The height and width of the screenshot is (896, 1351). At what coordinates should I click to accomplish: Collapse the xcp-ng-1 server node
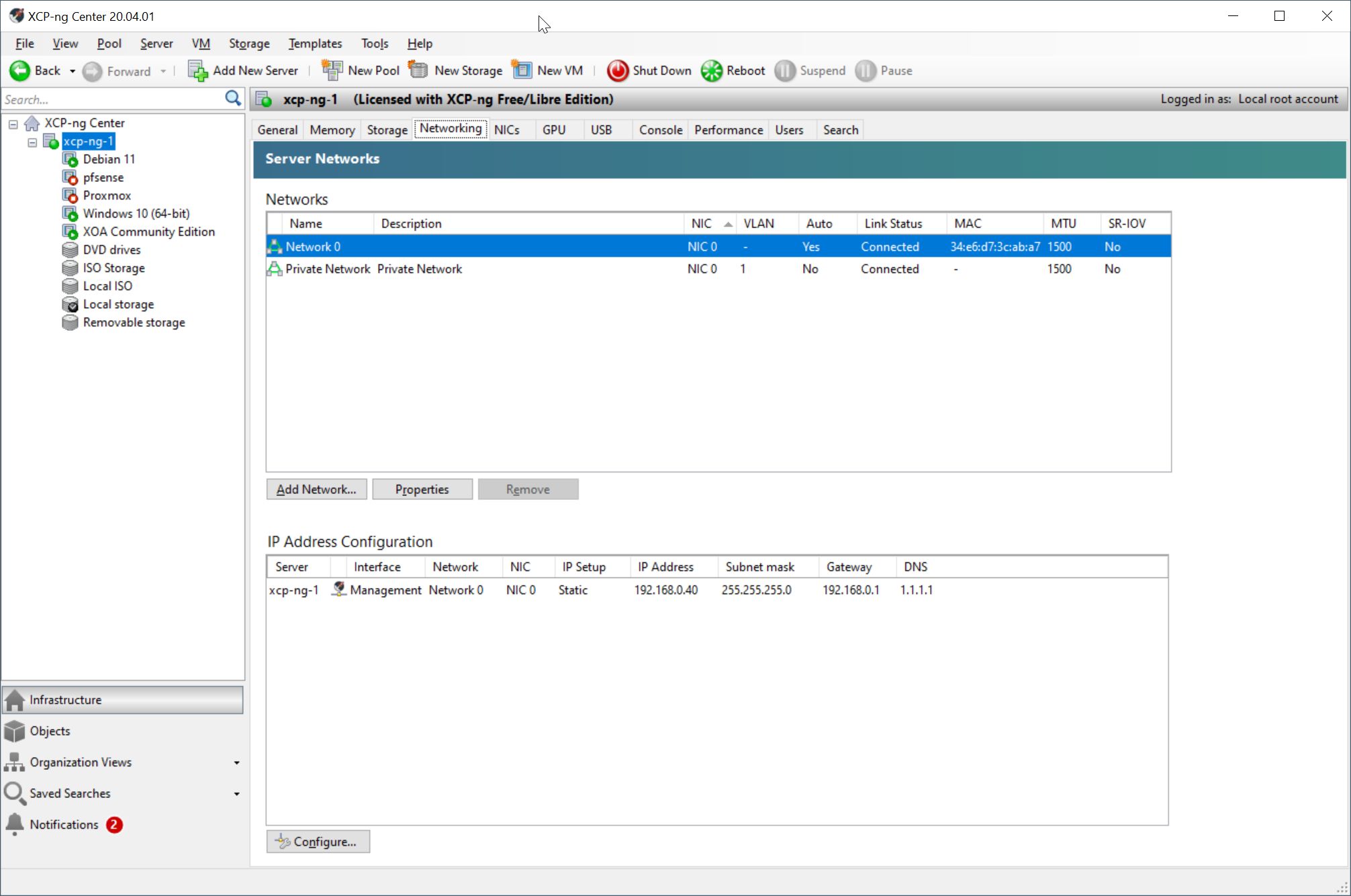pos(32,142)
